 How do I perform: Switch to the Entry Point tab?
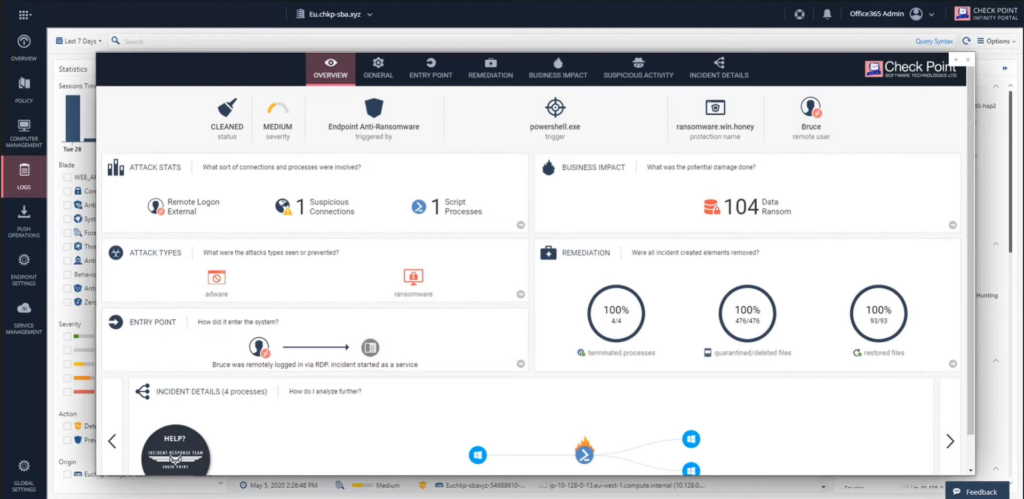click(430, 69)
